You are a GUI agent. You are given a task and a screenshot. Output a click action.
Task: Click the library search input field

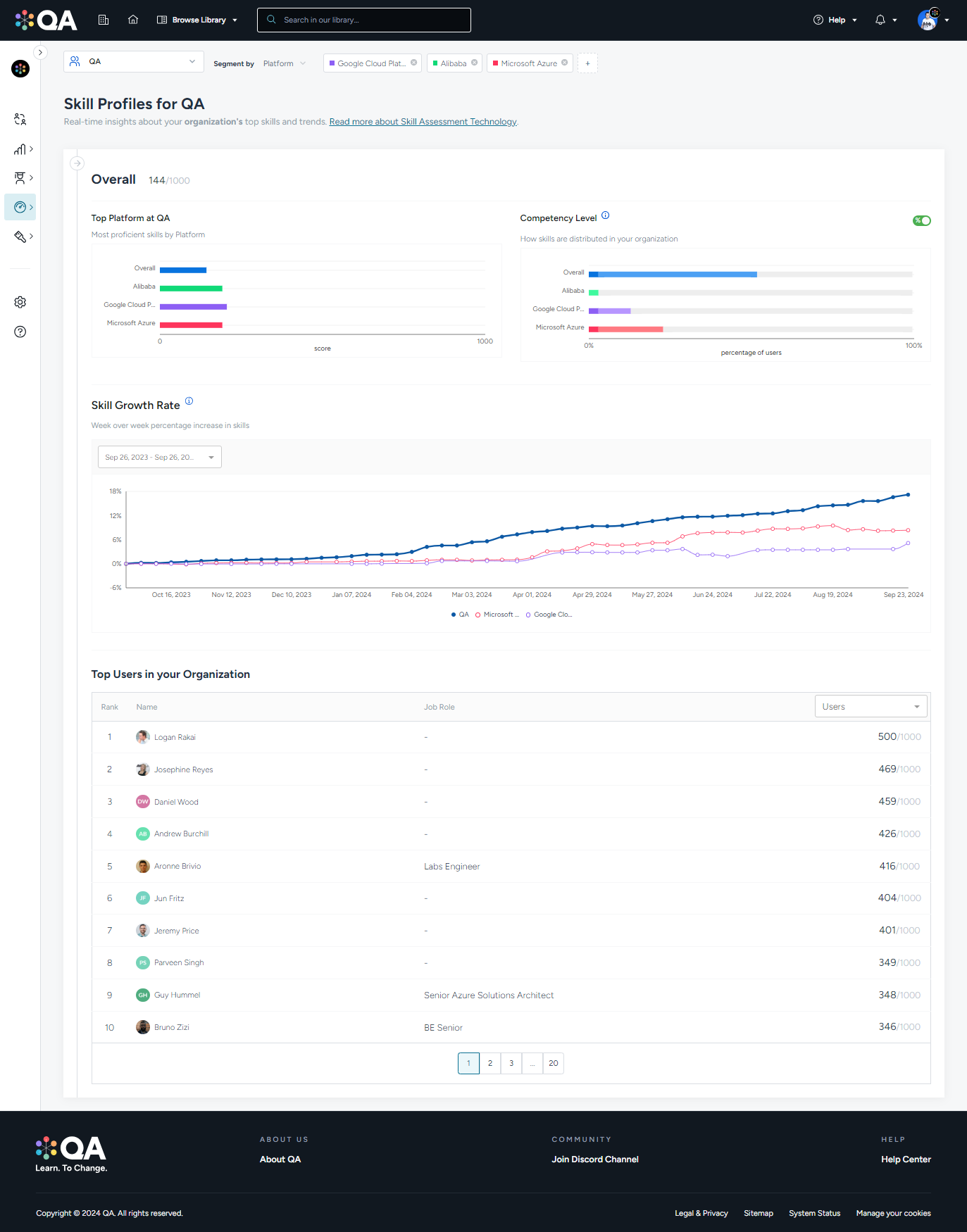pos(364,20)
